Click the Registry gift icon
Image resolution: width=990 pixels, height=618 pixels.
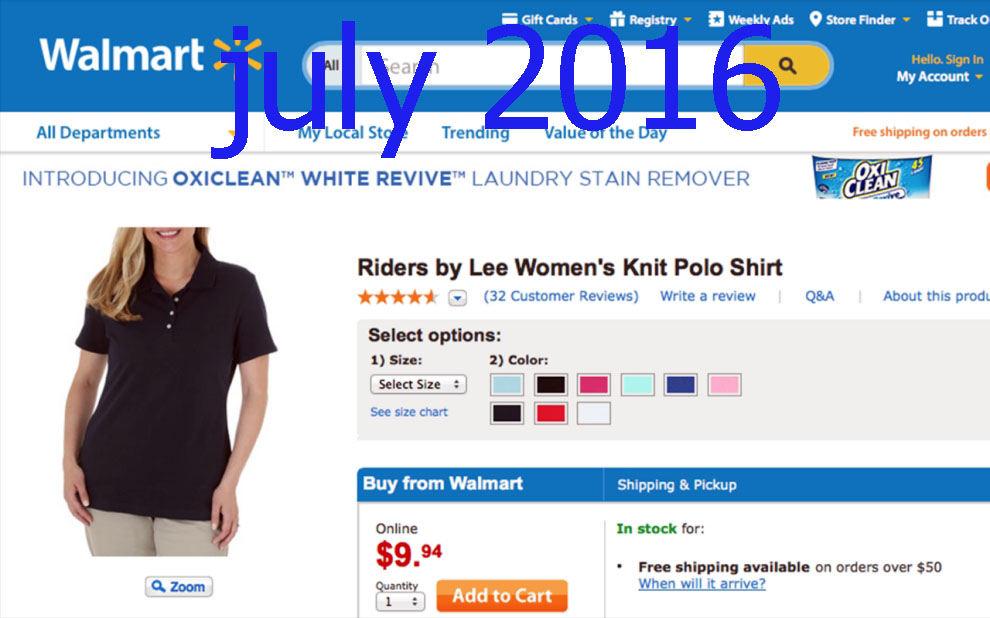[617, 19]
